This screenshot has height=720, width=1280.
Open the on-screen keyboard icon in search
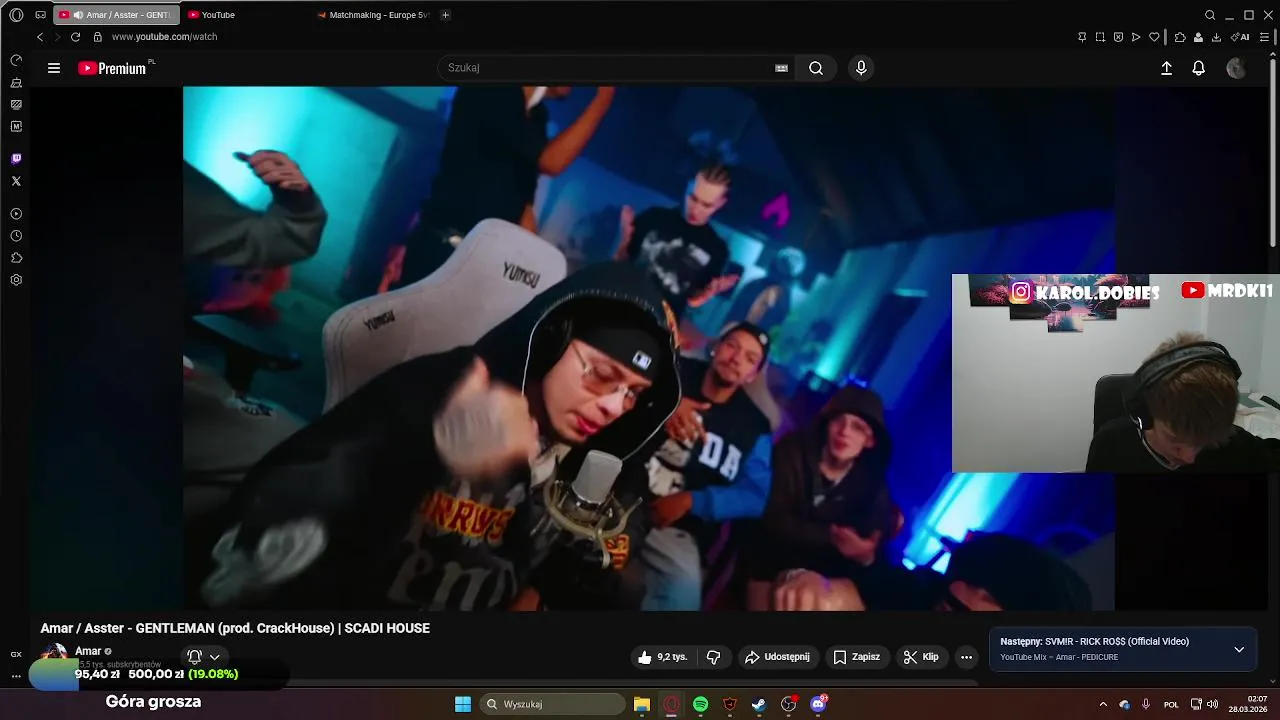[x=781, y=68]
